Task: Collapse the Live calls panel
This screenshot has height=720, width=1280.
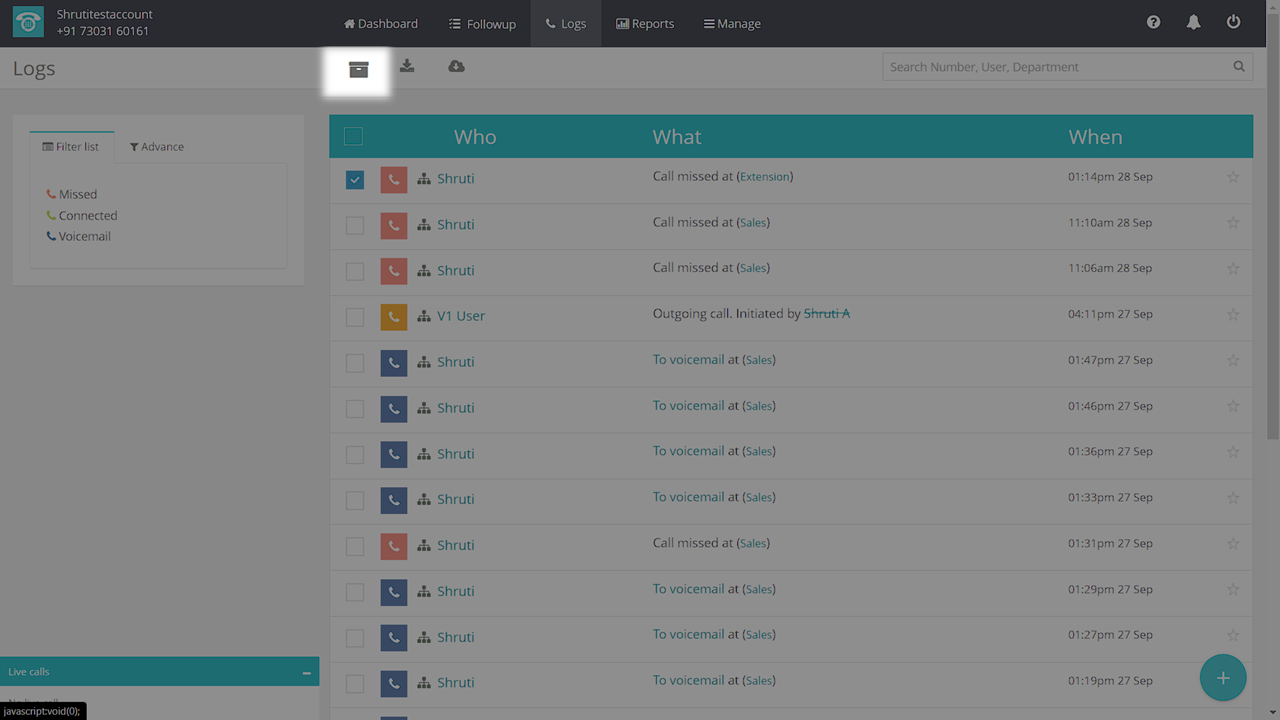Action: 306,673
